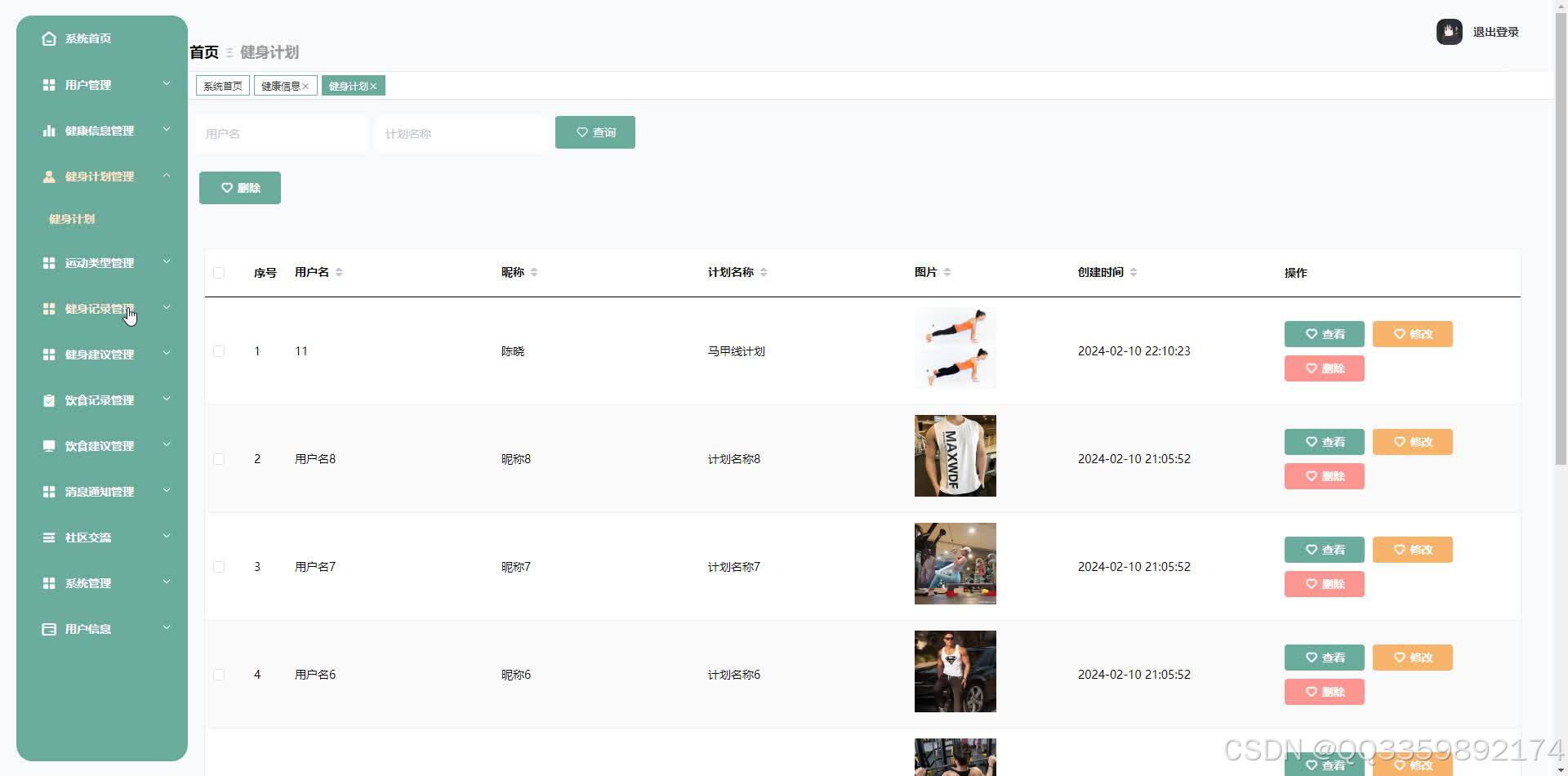1568x776 pixels.
Task: Expand the 饮食记录管理 chevron
Action: (x=167, y=399)
